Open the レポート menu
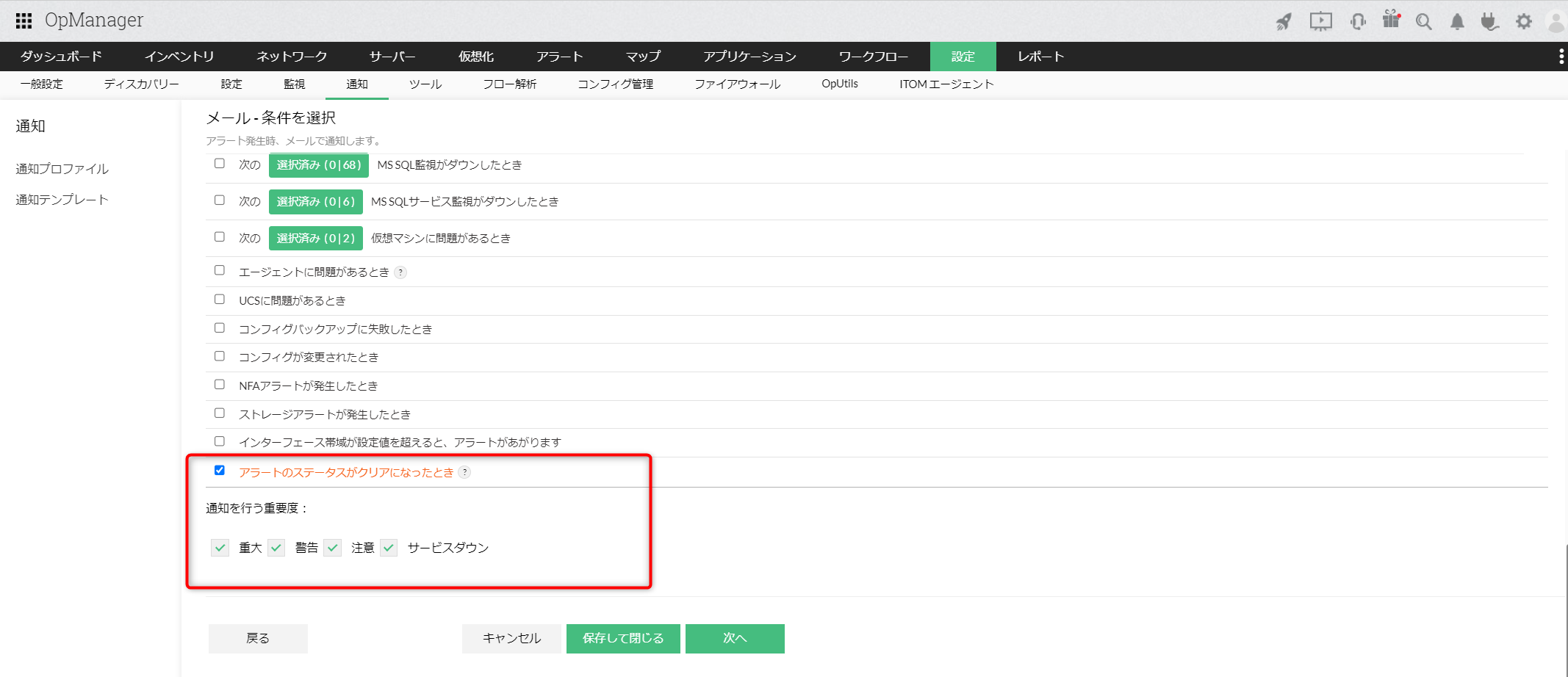1568x677 pixels. 1040,57
